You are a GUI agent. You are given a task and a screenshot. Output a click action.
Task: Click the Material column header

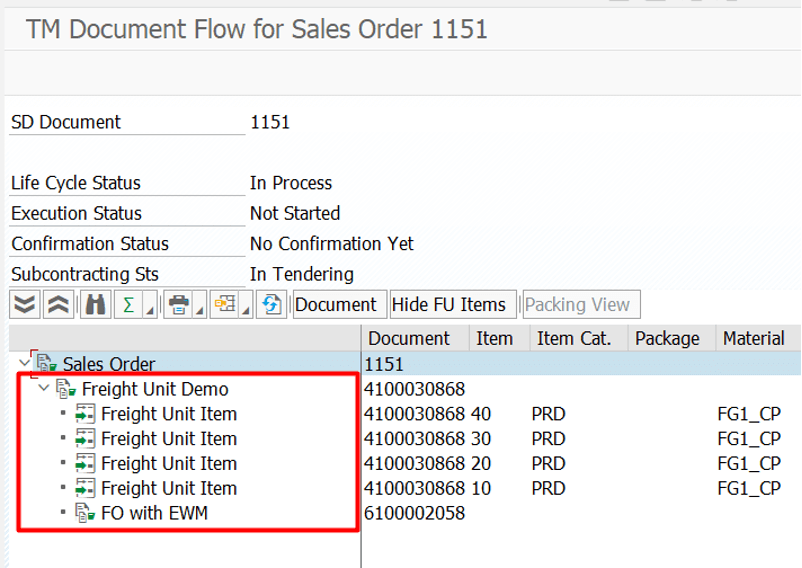[x=759, y=338]
